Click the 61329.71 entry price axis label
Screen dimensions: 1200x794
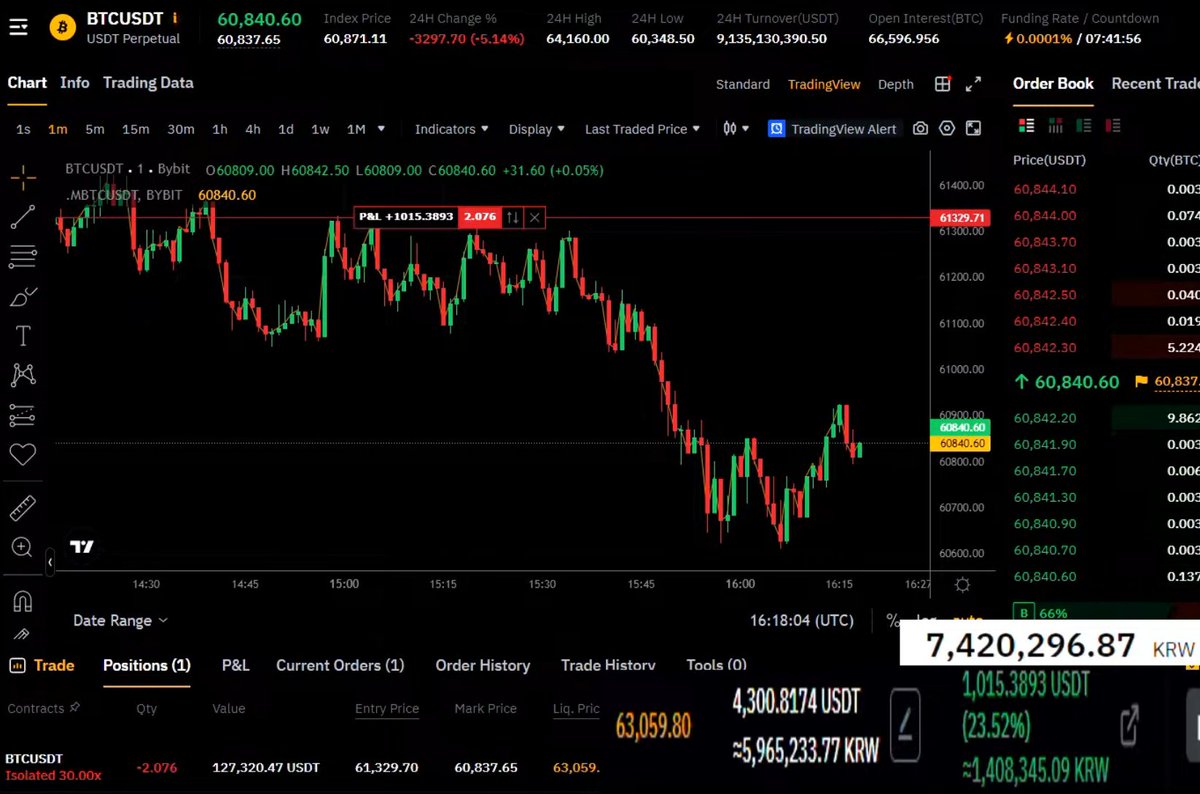pos(961,217)
